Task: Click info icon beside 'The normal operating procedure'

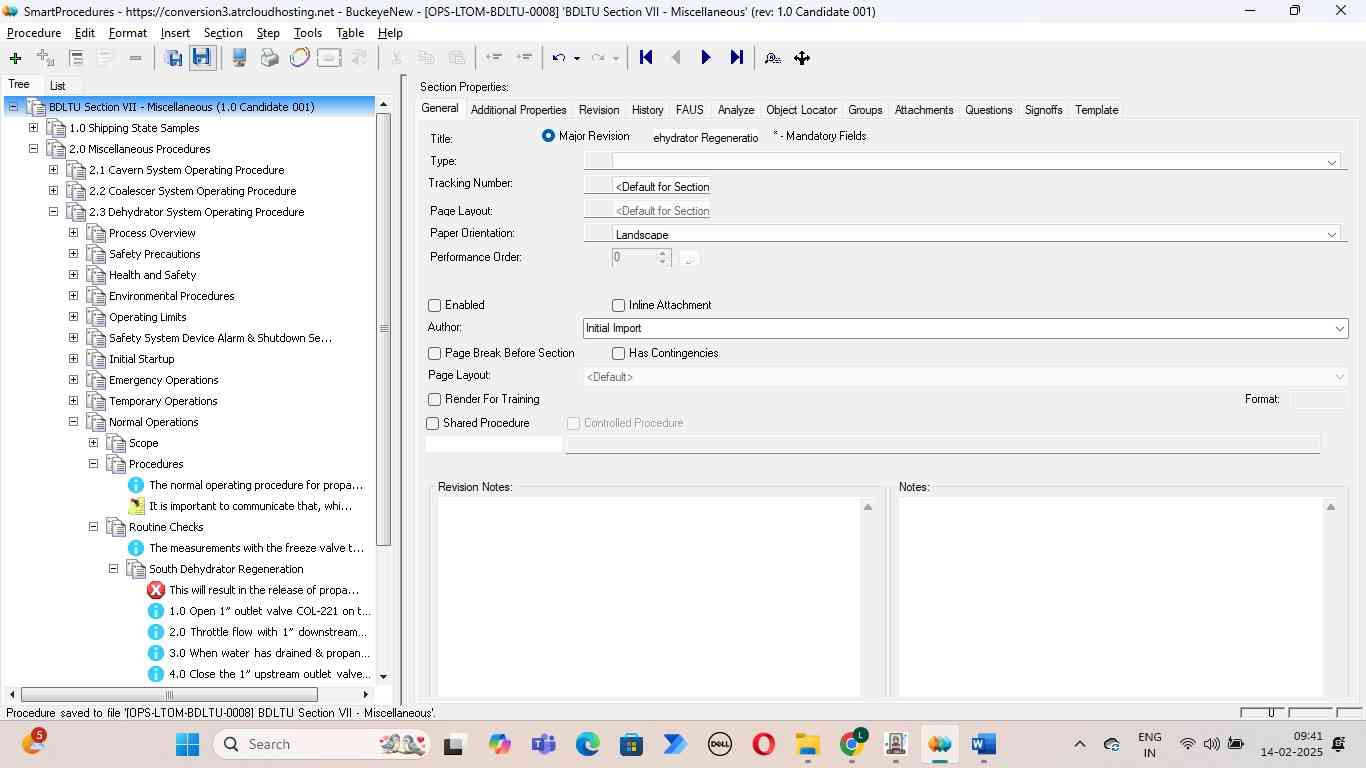Action: [136, 485]
